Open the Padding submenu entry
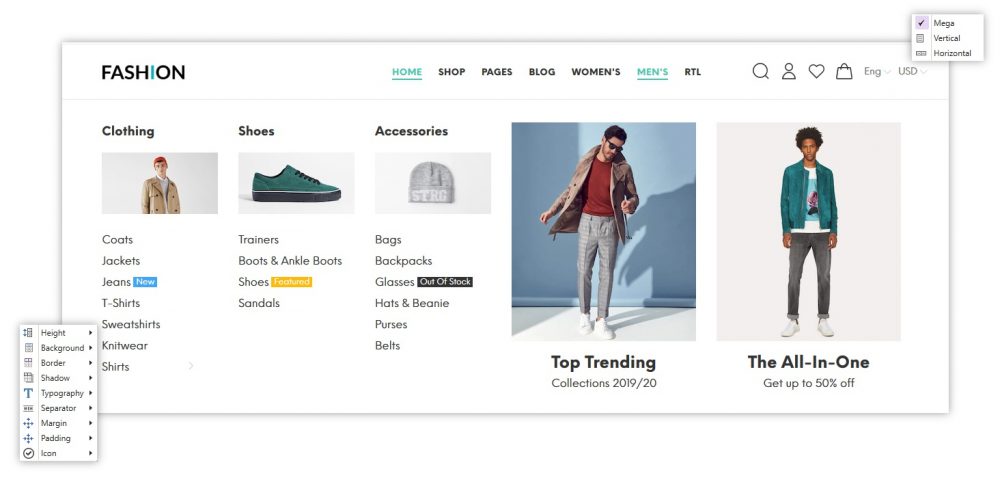1000x480 pixels. (58, 439)
